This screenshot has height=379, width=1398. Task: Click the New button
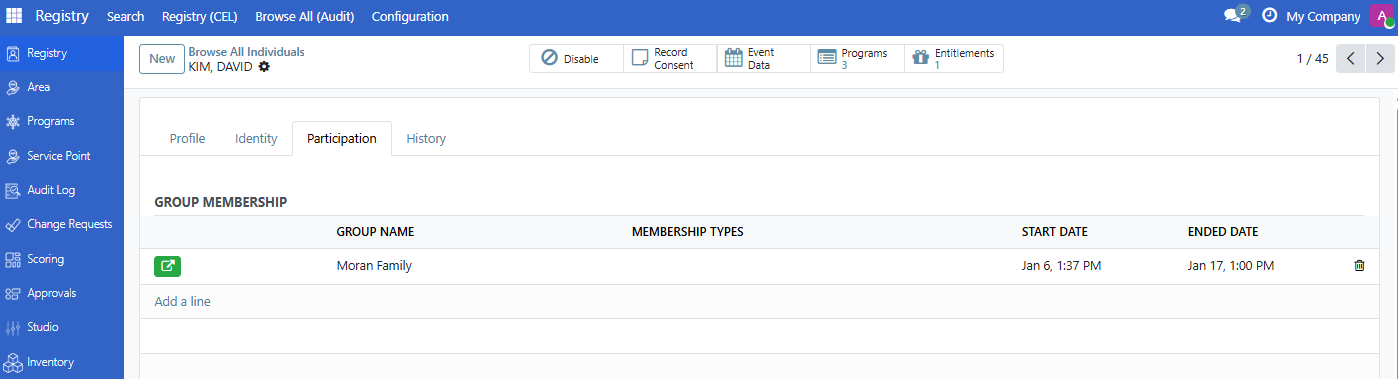click(x=162, y=59)
